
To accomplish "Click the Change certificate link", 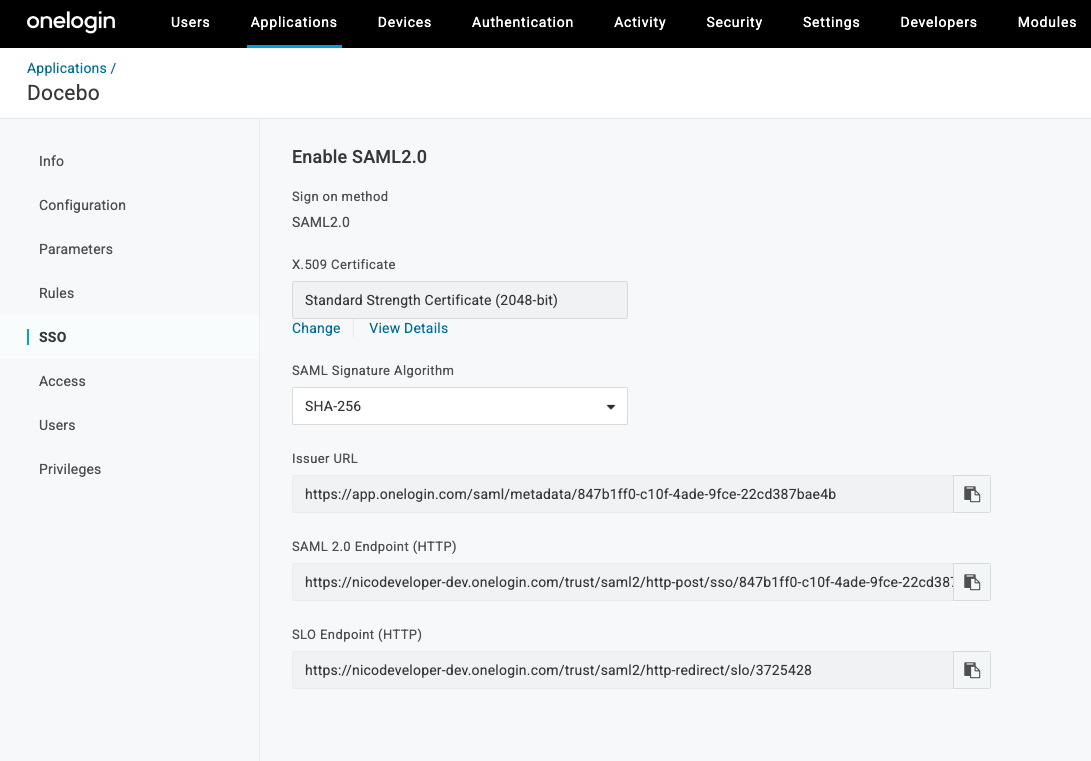I will (x=316, y=328).
